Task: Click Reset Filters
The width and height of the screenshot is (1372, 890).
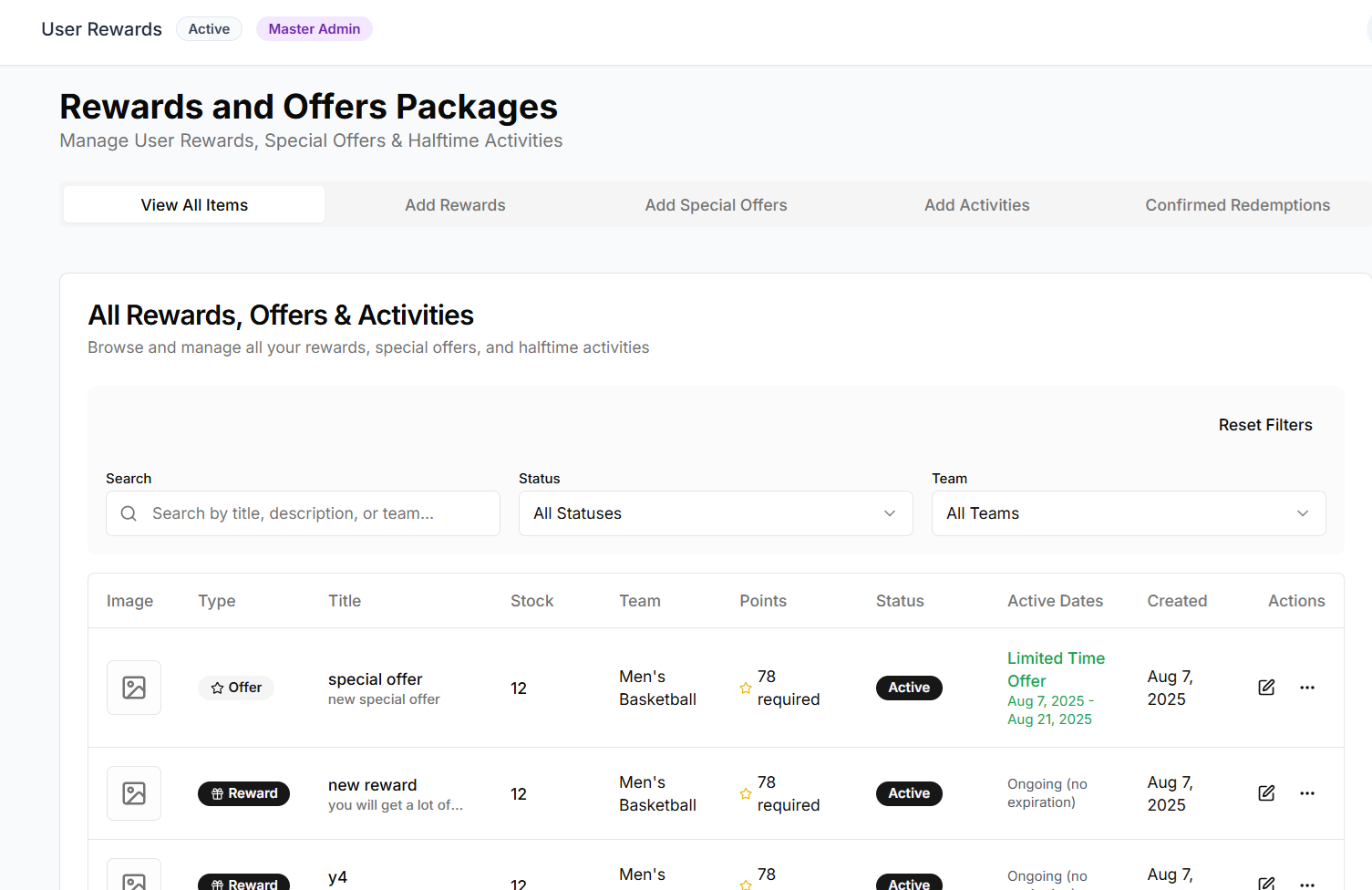Action: point(1265,424)
